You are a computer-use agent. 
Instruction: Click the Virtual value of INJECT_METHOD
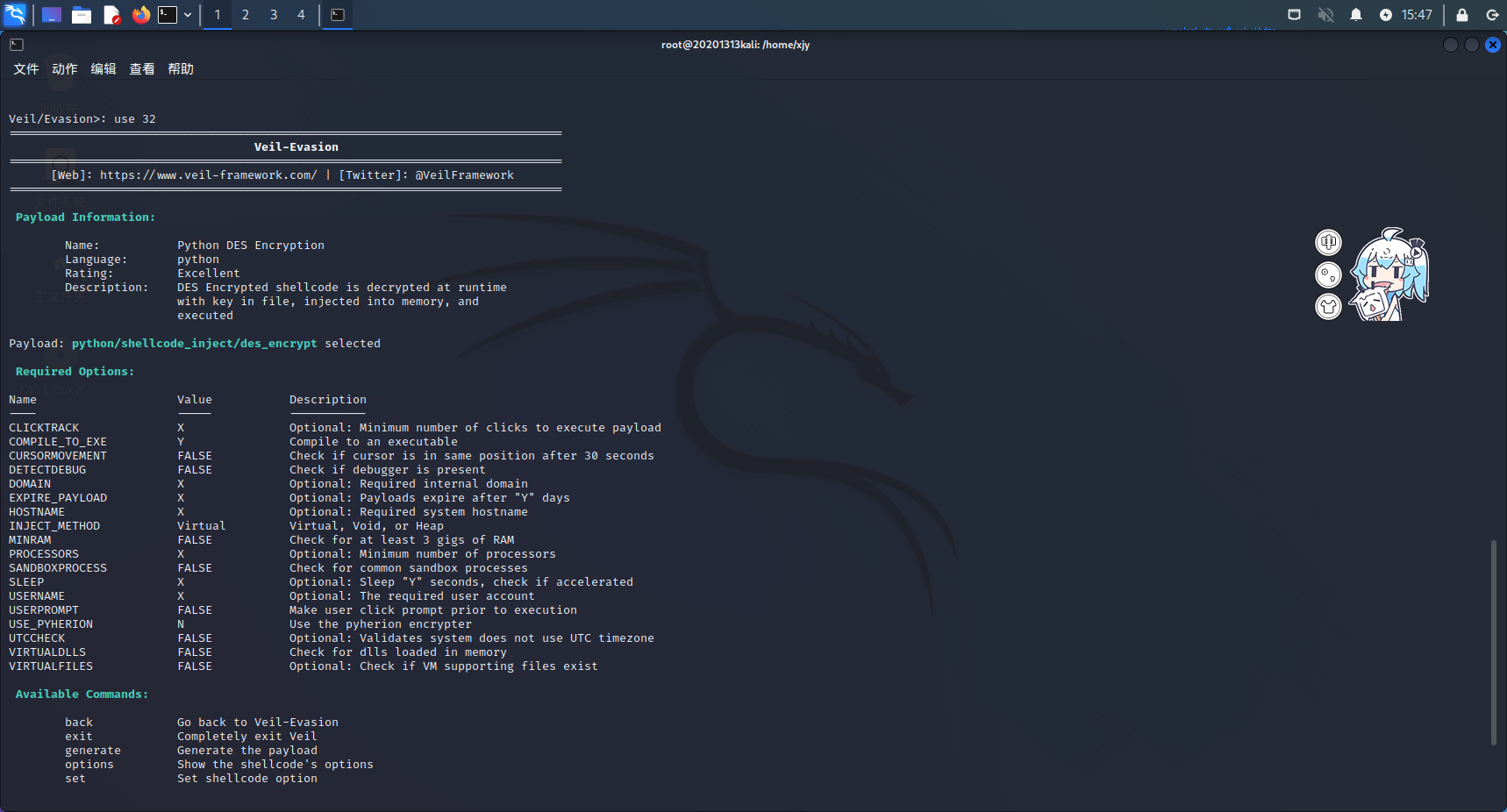pyautogui.click(x=202, y=526)
